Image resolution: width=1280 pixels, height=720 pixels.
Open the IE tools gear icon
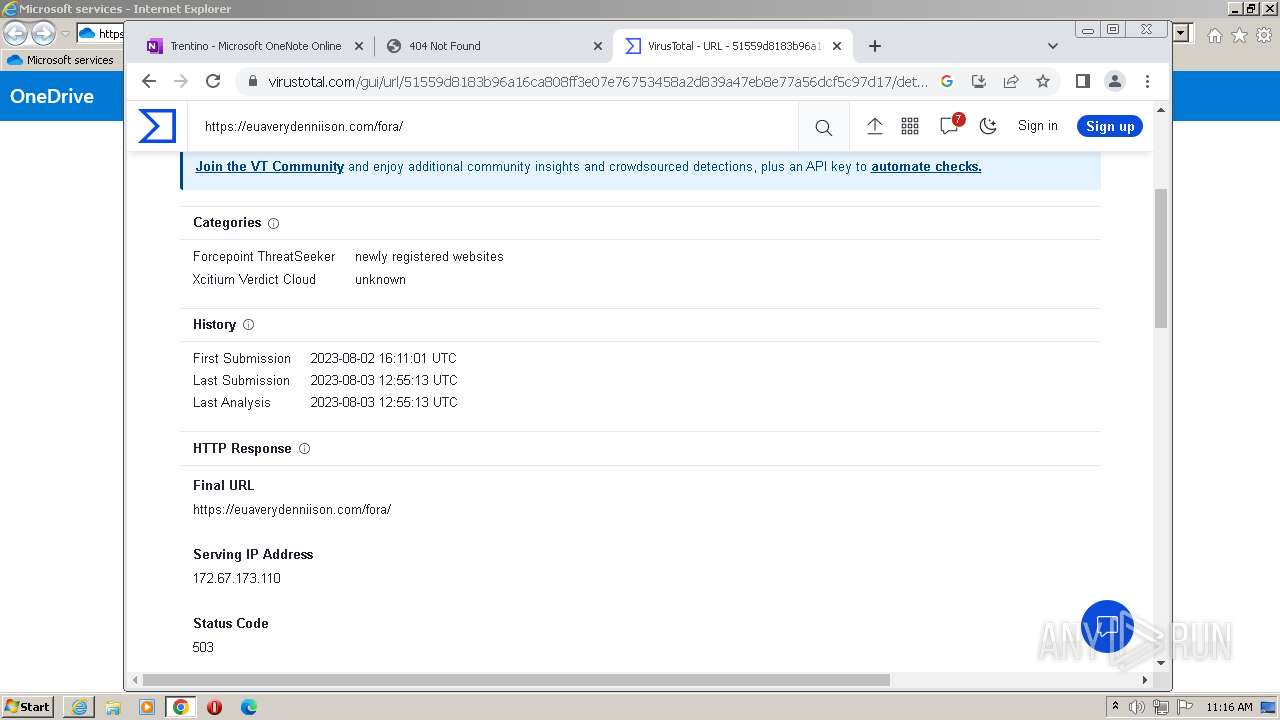click(1263, 35)
